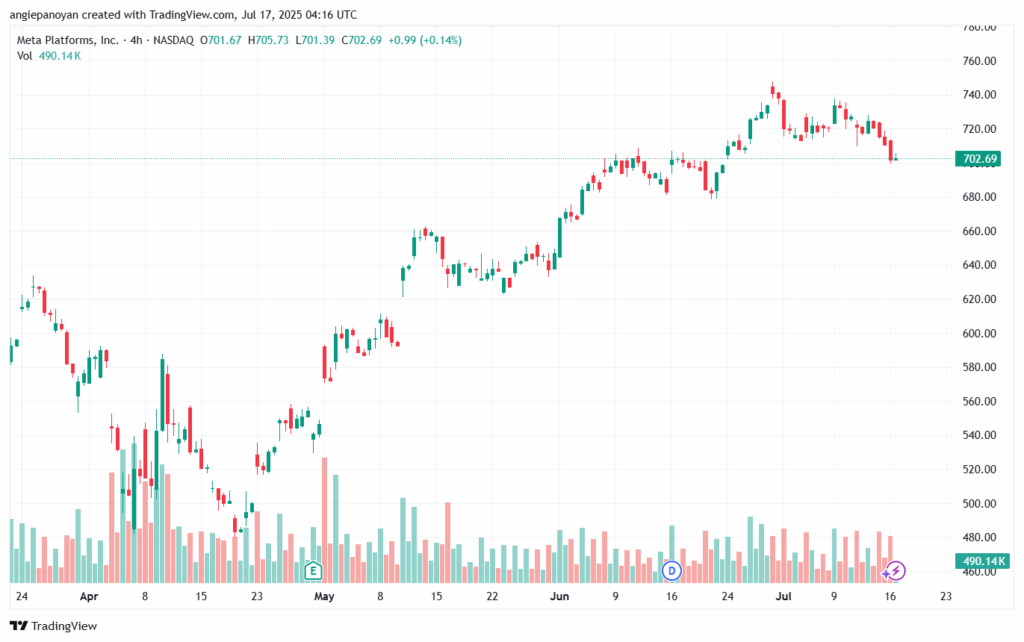Click the dotted current price line
The width and height of the screenshot is (1024, 642).
pos(482,159)
